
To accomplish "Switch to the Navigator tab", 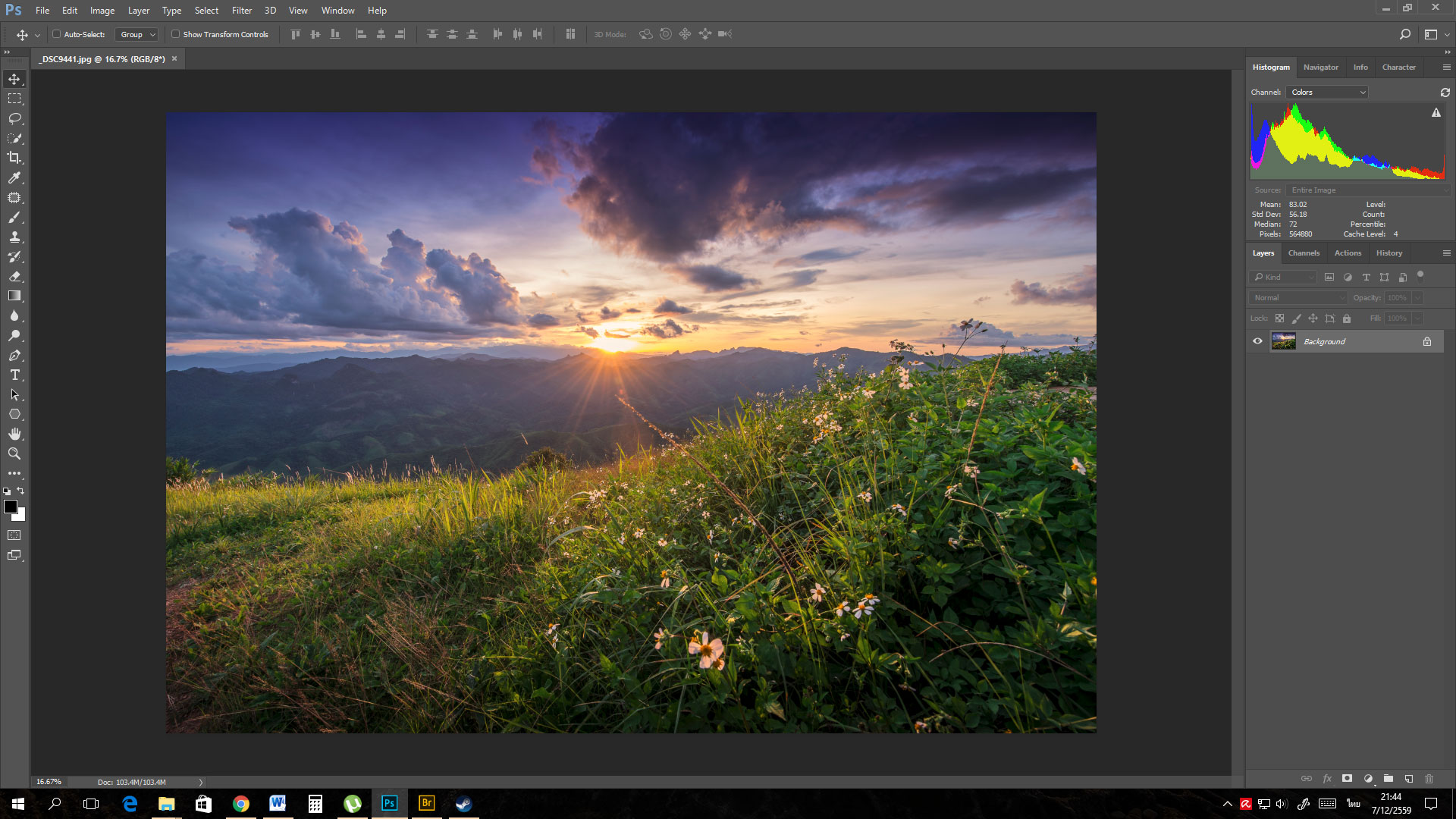I will (x=1320, y=67).
